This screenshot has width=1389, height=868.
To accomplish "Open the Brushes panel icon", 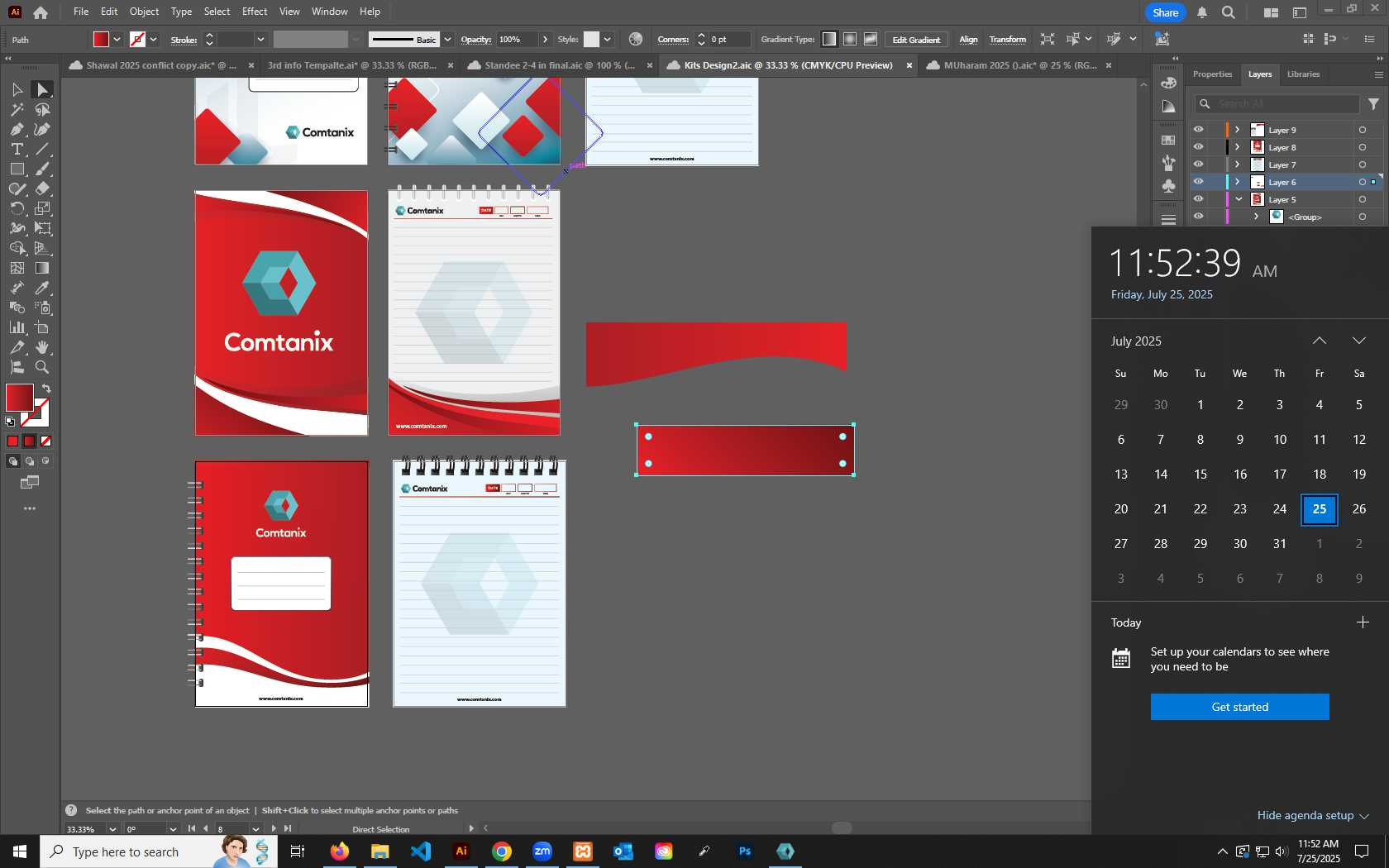I will point(1168,163).
